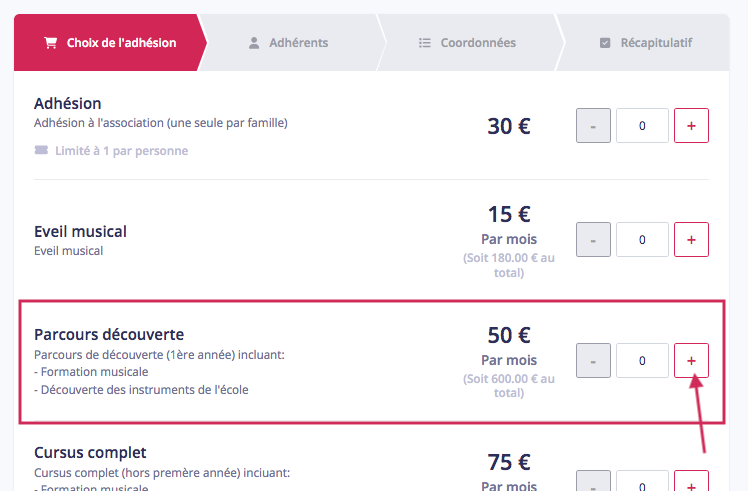The image size is (748, 491).
Task: Click the Adhésion quantity input field
Action: tap(642, 125)
